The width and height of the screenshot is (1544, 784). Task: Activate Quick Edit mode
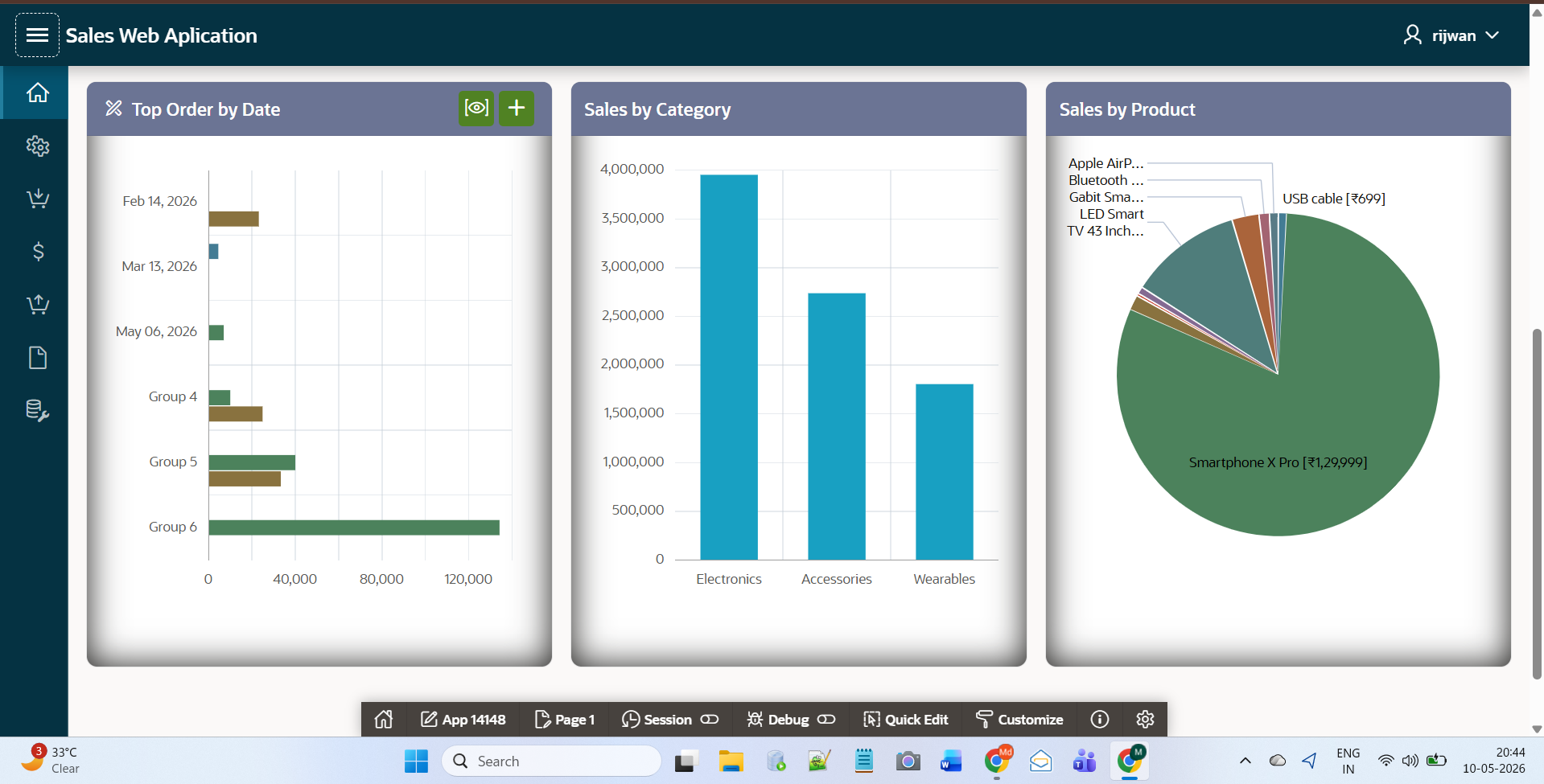(906, 720)
